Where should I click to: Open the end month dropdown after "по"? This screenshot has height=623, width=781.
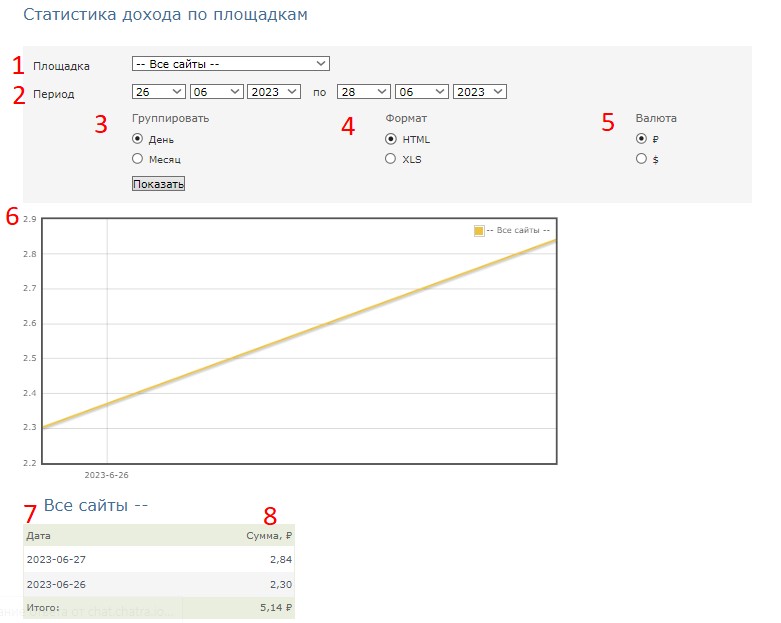click(421, 92)
